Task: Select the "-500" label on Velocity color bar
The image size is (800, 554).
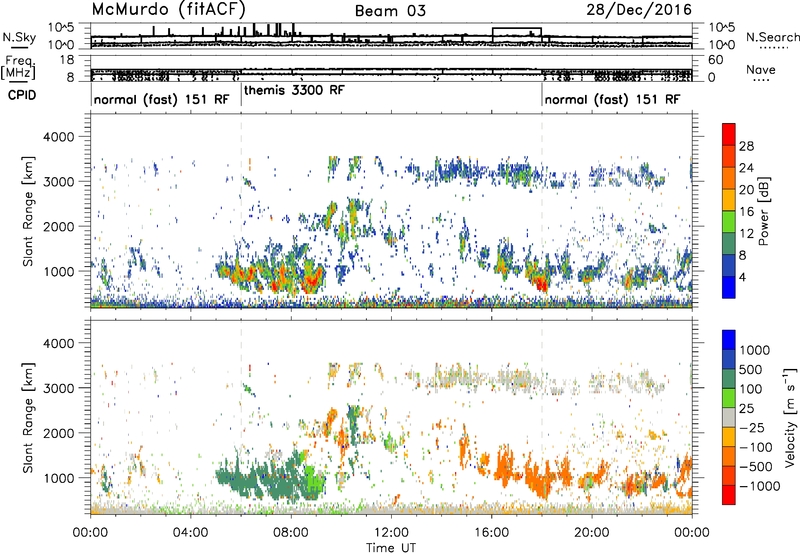Action: point(756,466)
